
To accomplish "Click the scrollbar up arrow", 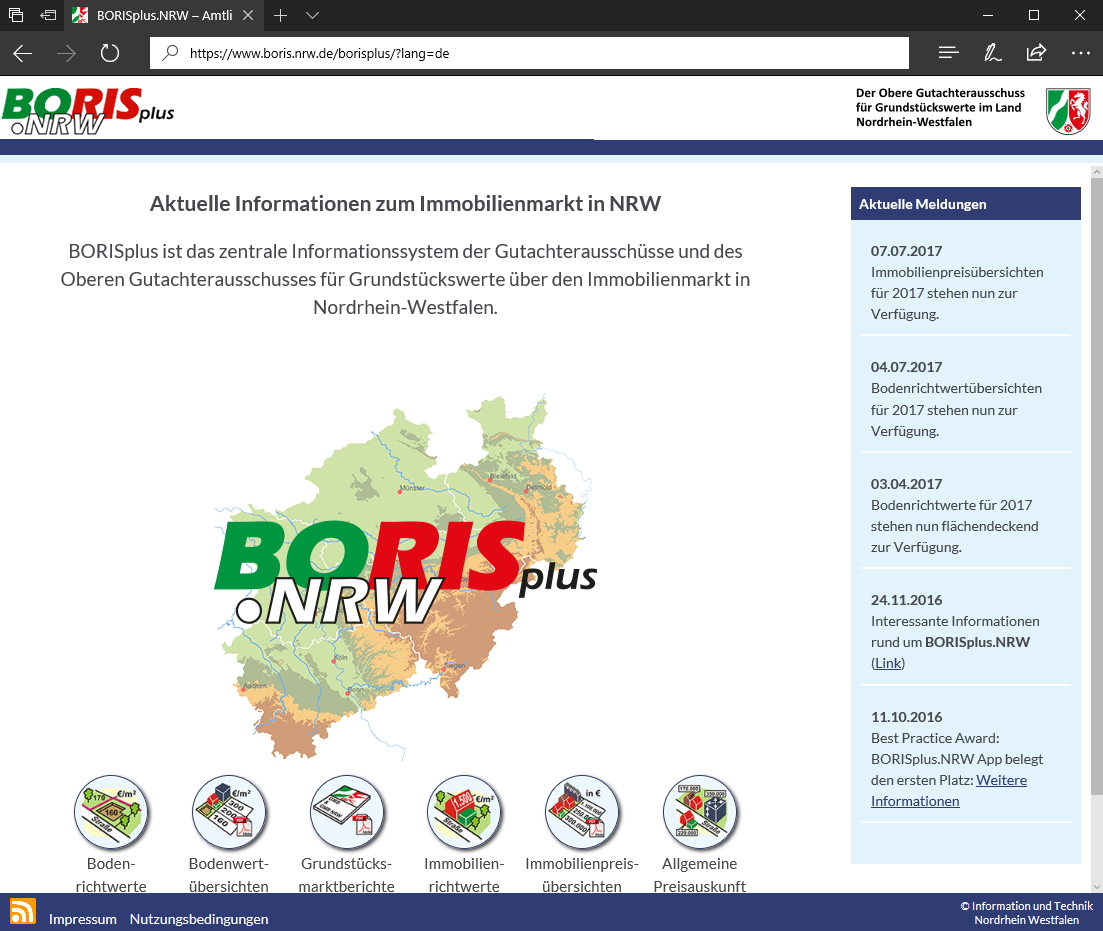I will click(x=1097, y=172).
